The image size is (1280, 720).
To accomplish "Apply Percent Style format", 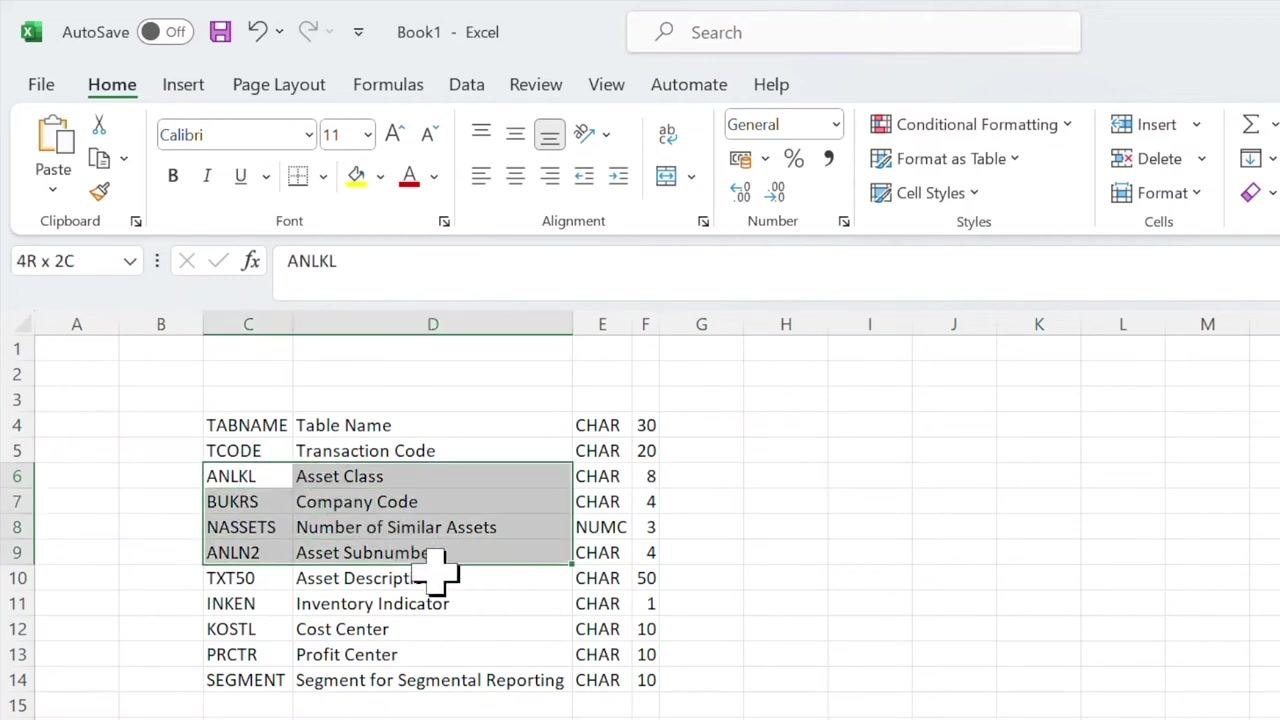I will coord(794,158).
